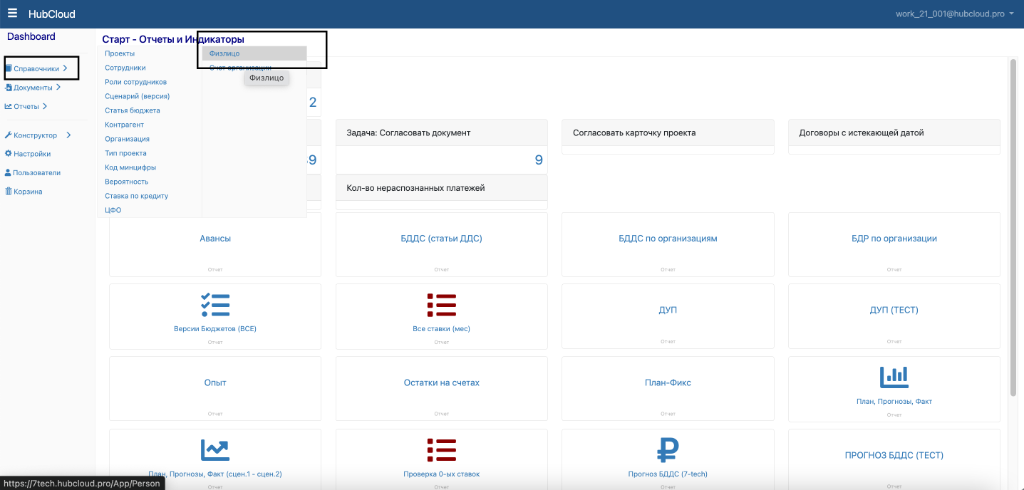Open the Авансы report tile
1024x490 pixels.
pyautogui.click(x=215, y=239)
